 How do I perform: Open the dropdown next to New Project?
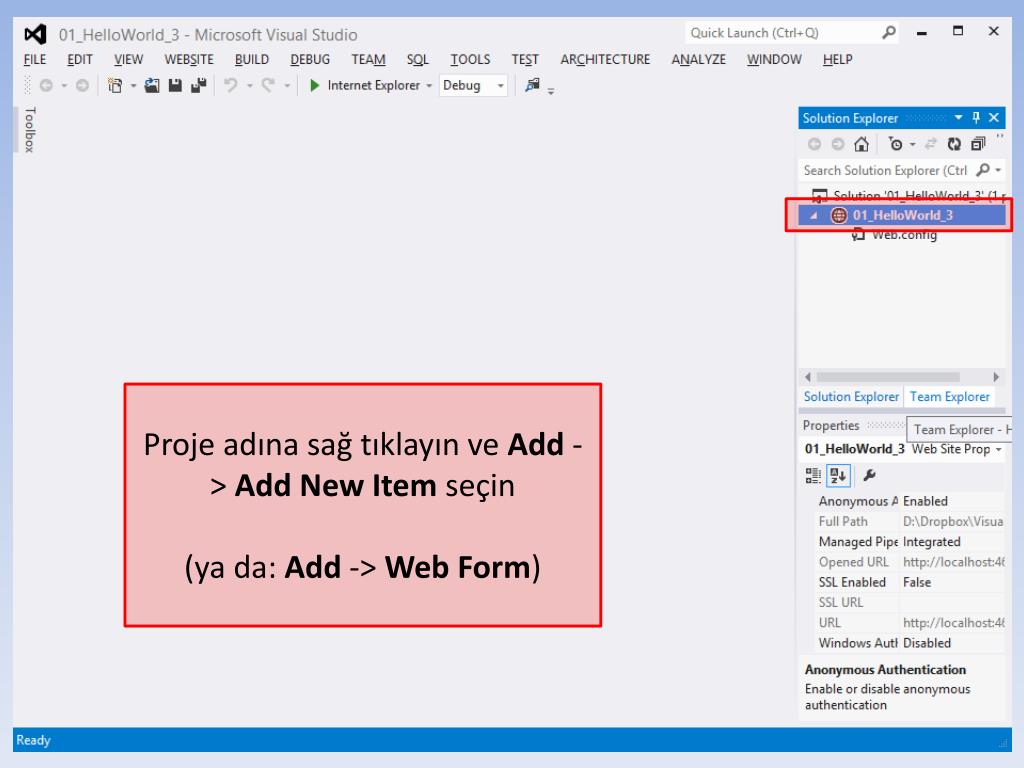pos(133,86)
